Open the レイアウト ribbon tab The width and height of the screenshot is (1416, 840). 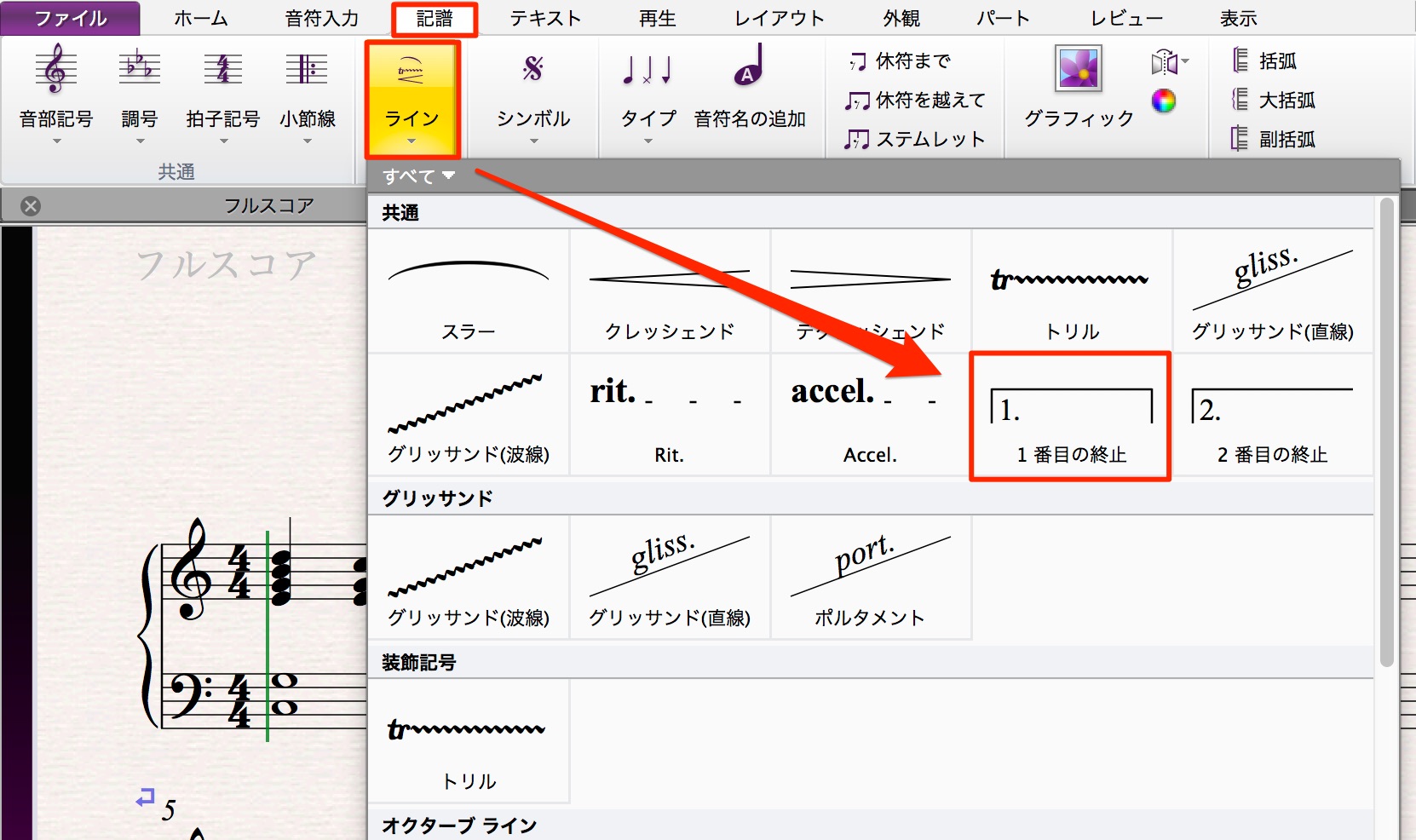(x=780, y=19)
